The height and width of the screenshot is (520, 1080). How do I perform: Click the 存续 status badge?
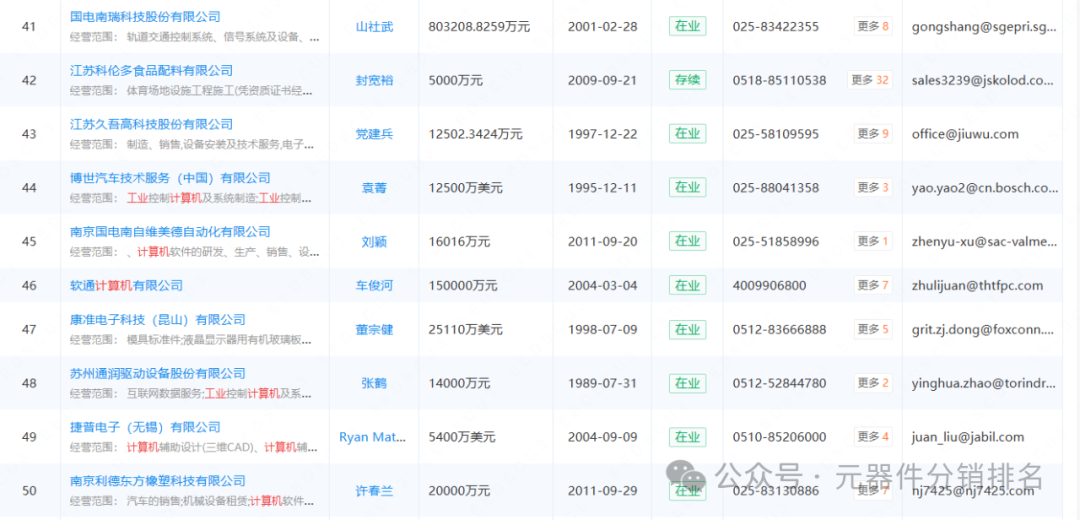(x=687, y=80)
